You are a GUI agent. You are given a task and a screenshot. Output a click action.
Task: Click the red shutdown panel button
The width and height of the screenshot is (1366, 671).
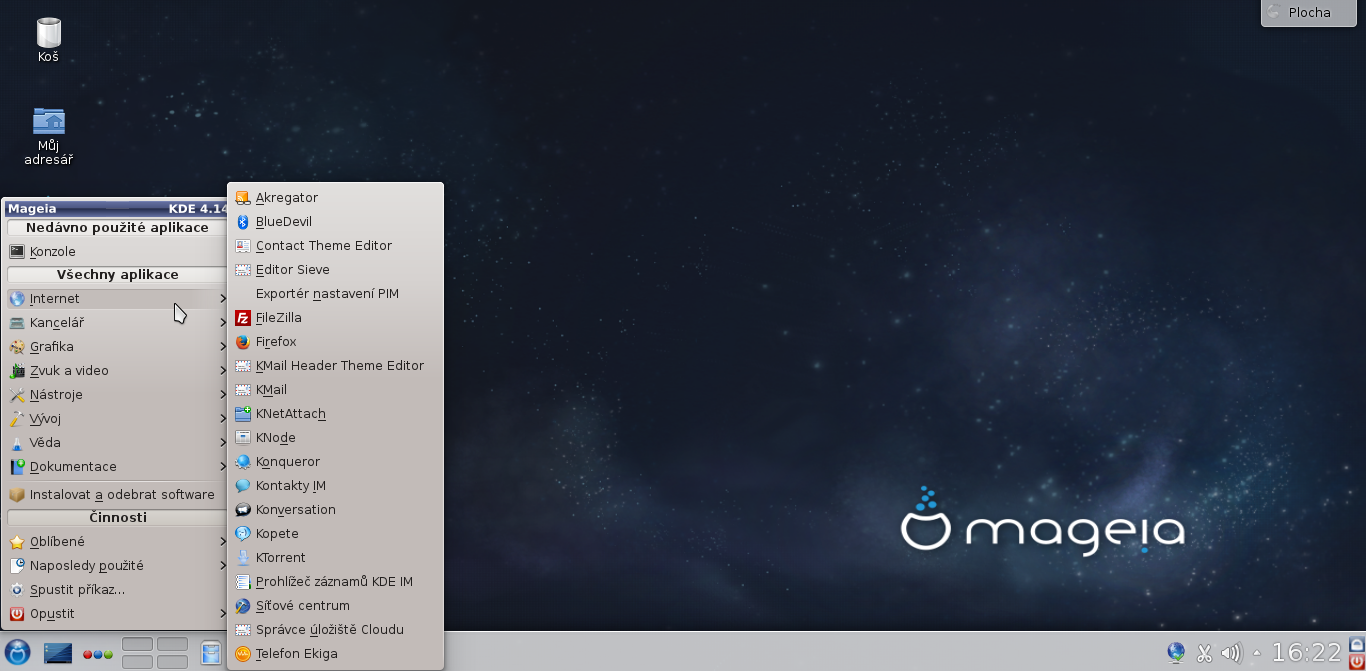pyautogui.click(x=1357, y=662)
